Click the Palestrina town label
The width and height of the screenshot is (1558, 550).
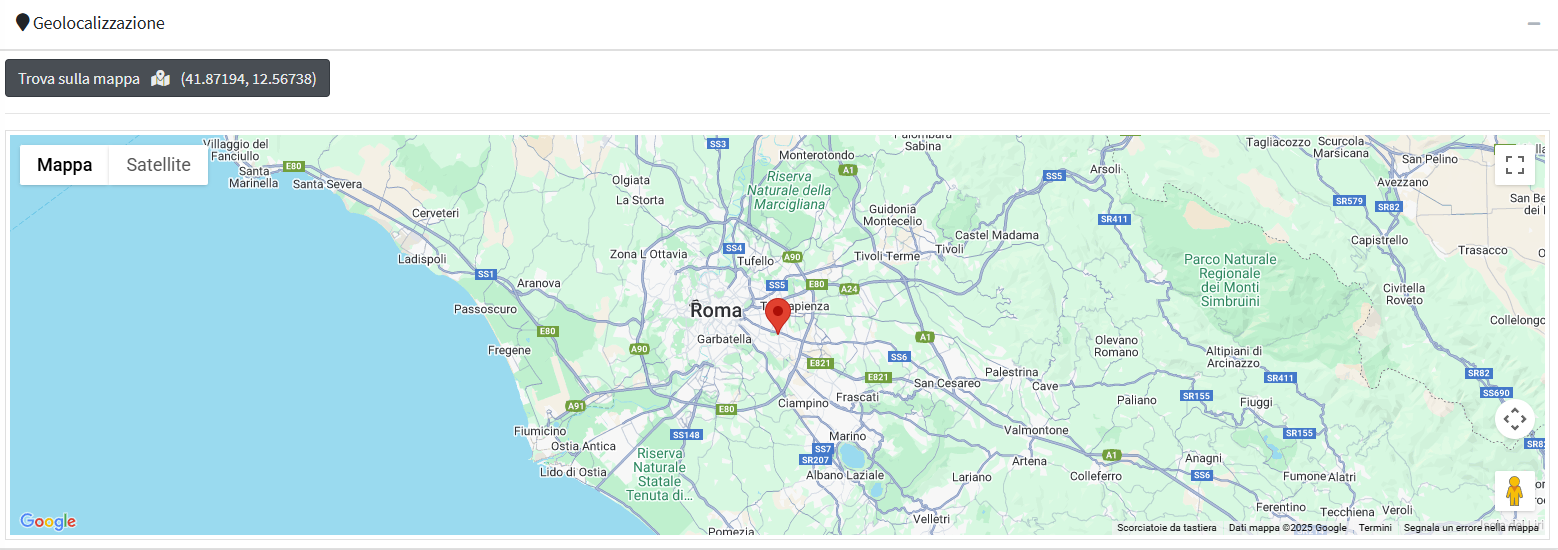(x=1012, y=372)
